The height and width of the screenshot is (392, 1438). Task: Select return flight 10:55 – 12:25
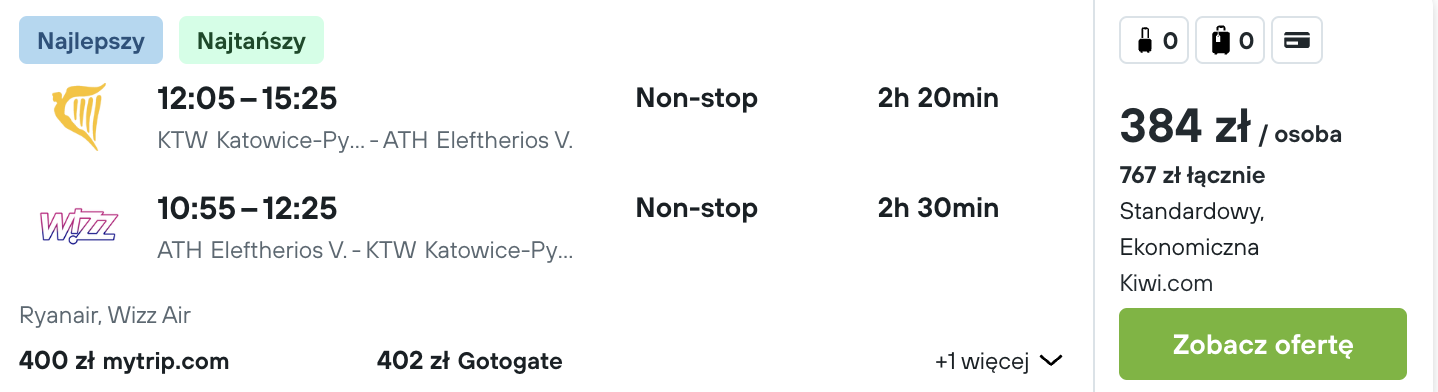[247, 208]
